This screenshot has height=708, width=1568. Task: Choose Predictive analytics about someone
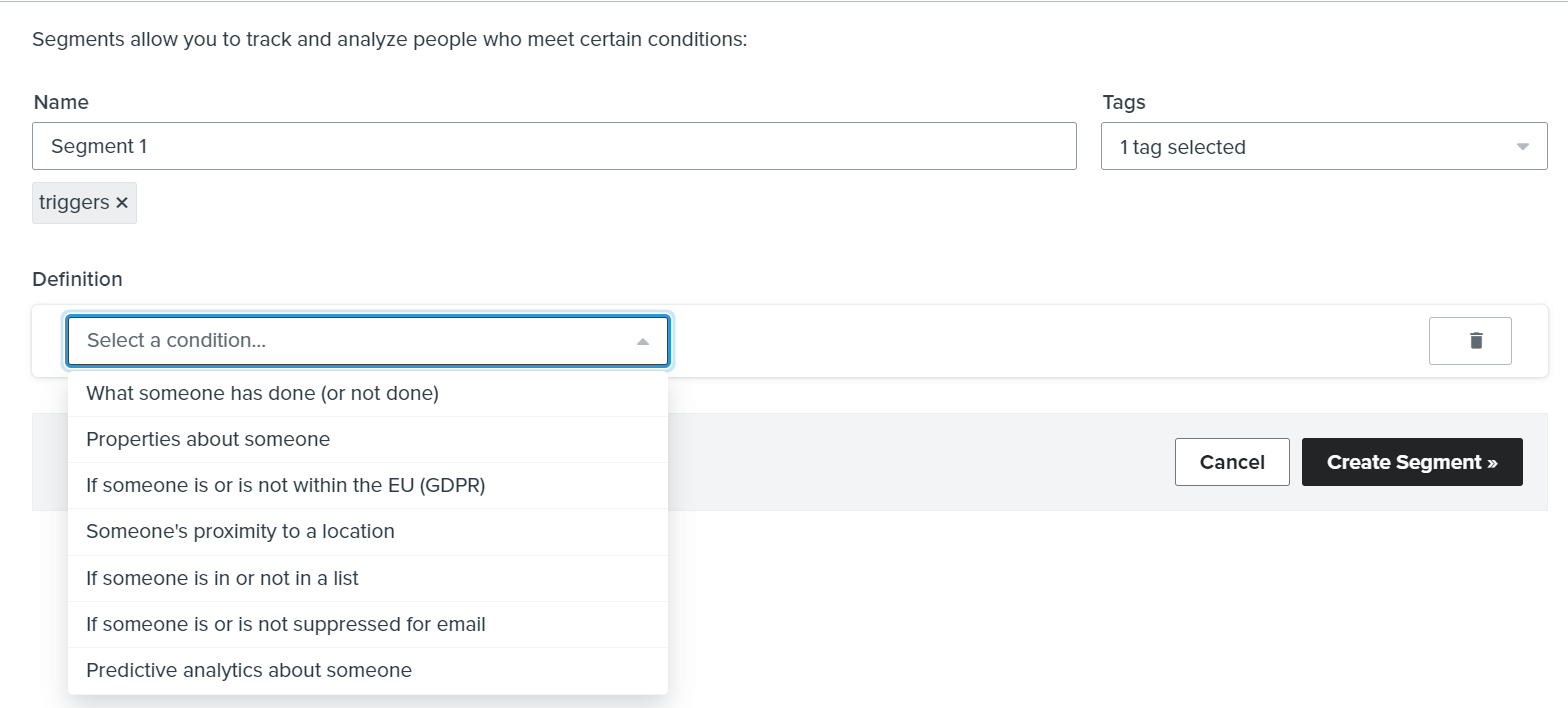point(249,670)
